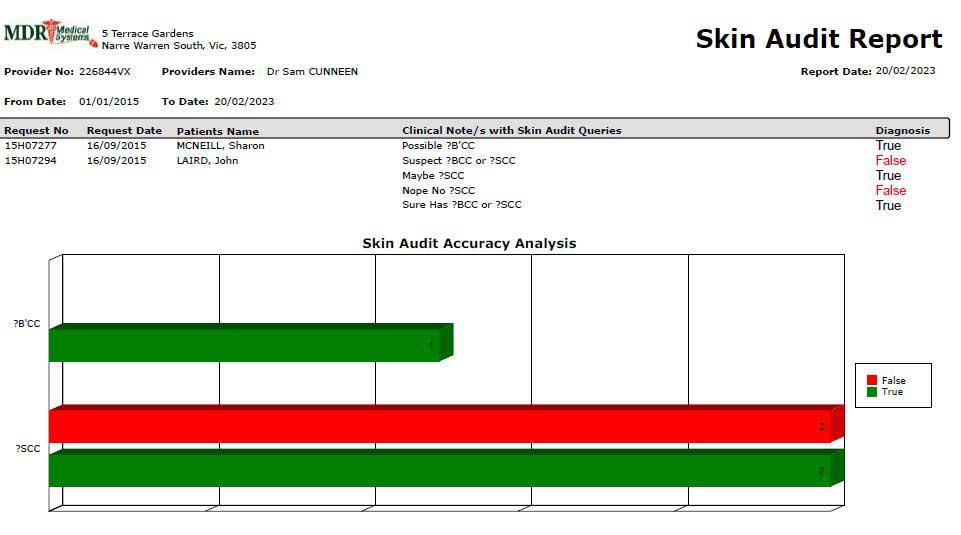The width and height of the screenshot is (961, 535).
Task: Select request number 15H07294
Action: point(31,161)
